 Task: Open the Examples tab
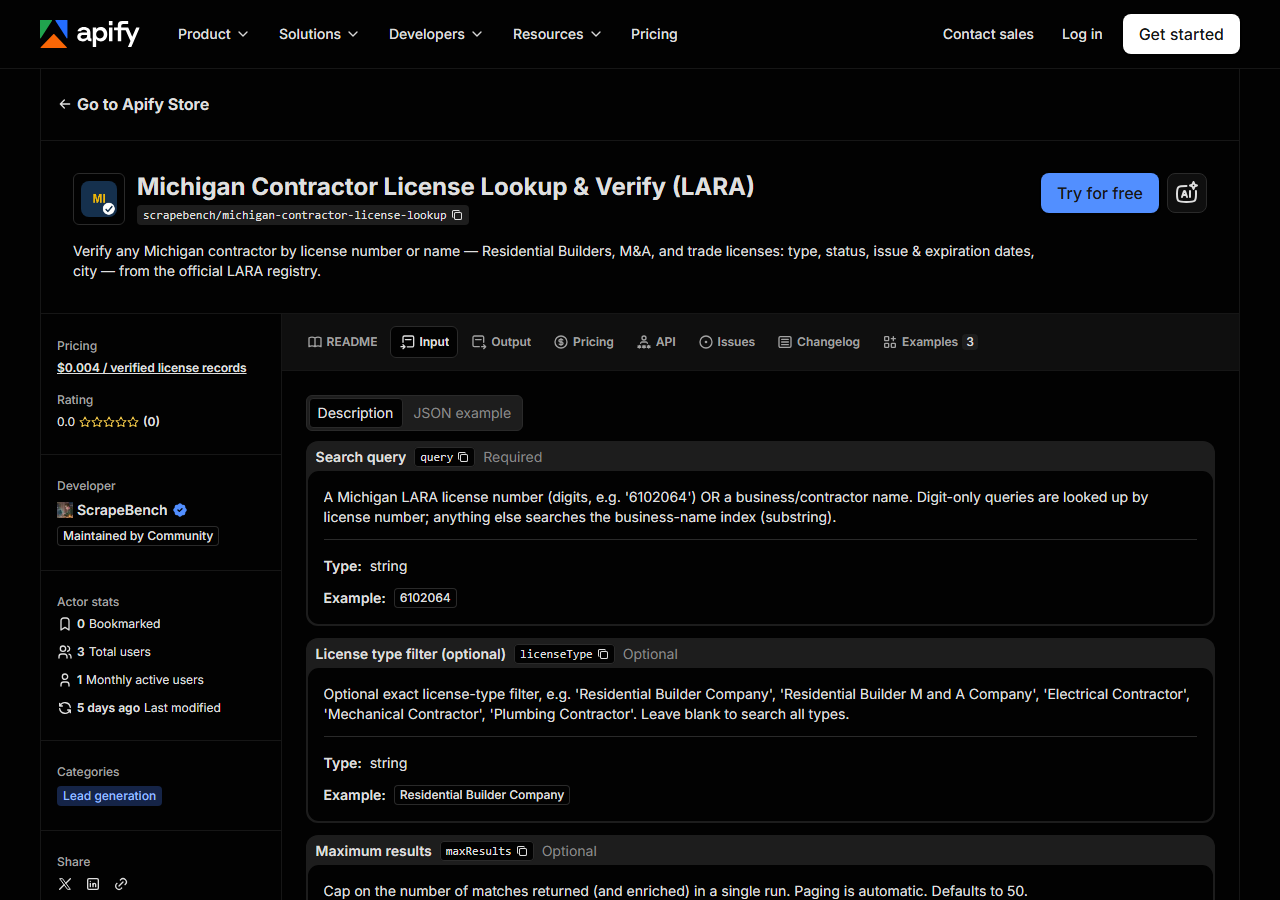(x=930, y=342)
